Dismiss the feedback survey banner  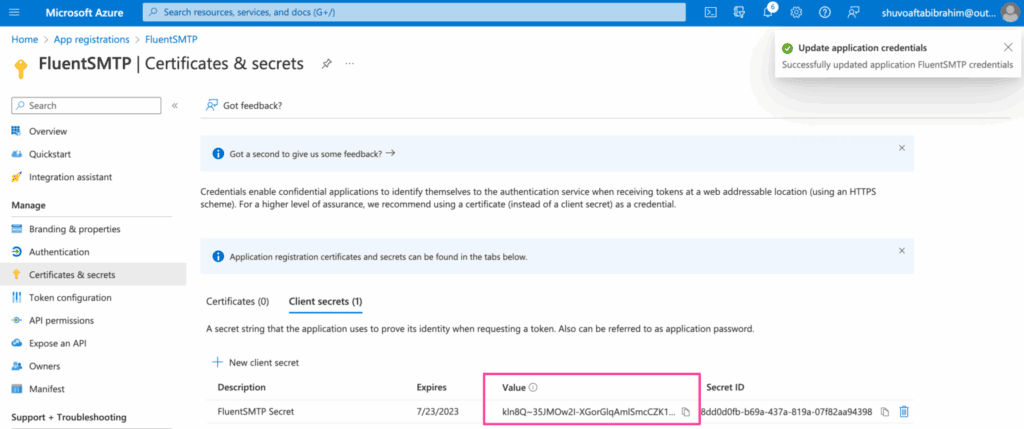[902, 148]
